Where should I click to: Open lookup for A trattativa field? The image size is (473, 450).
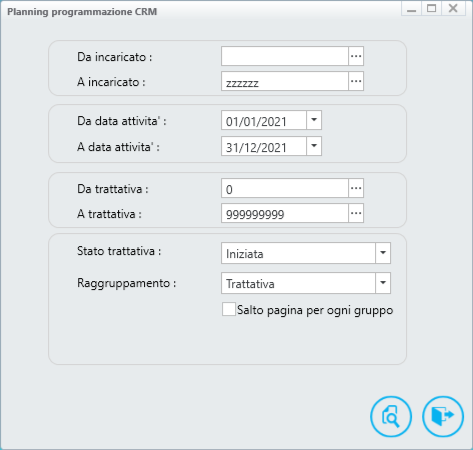[356, 213]
